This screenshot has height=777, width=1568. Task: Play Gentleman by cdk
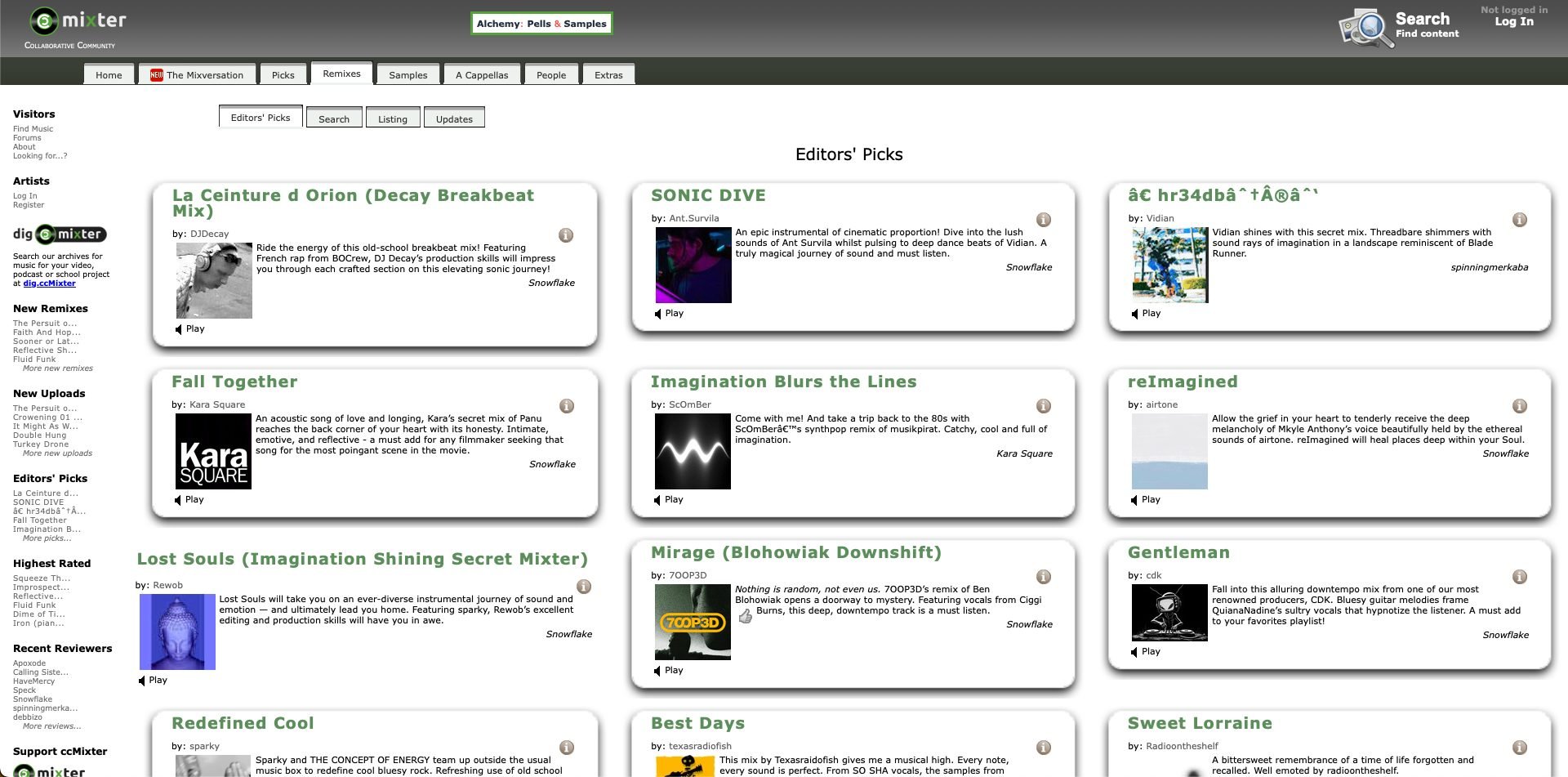[1145, 651]
